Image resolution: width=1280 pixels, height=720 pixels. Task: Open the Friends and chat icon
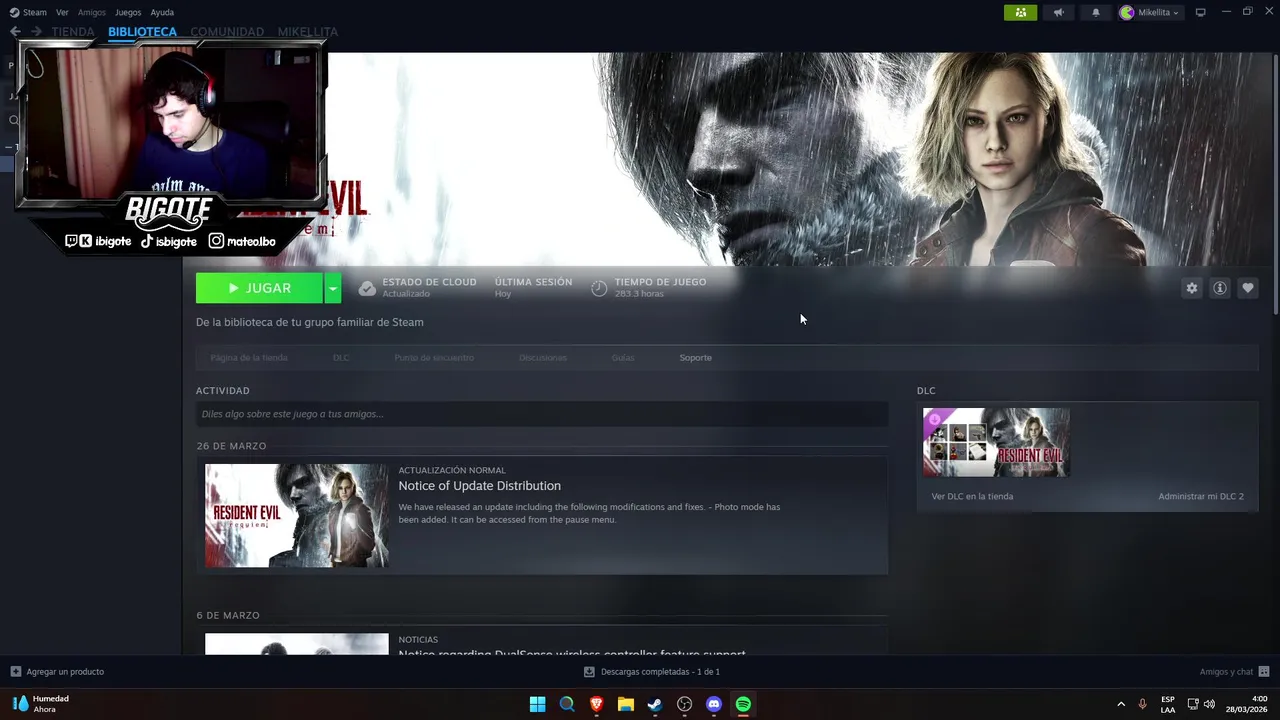1264,672
